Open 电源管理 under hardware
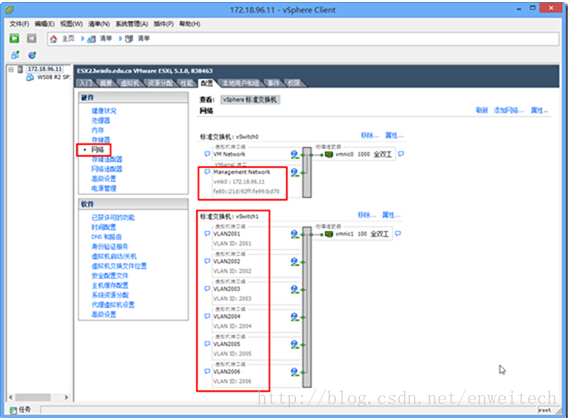Viewport: 568px width, 418px height. tap(104, 188)
